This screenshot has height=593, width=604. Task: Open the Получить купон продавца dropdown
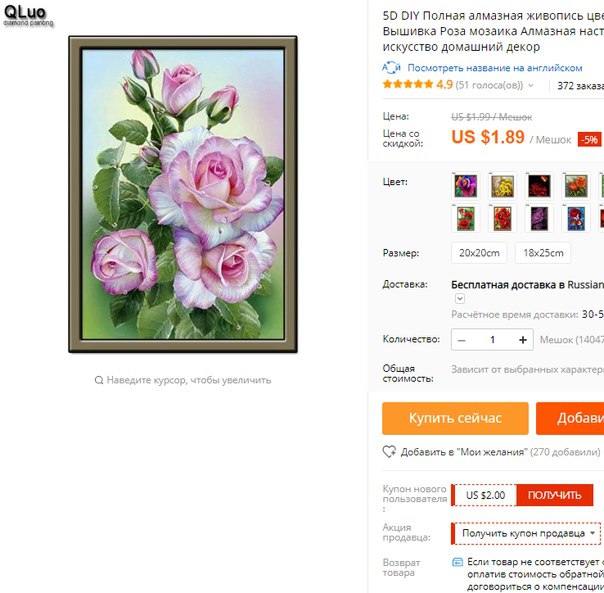[x=526, y=534]
